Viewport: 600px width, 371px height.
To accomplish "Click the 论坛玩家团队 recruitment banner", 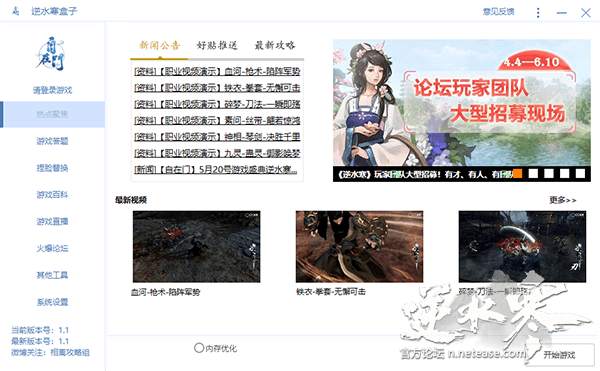I will click(461, 103).
